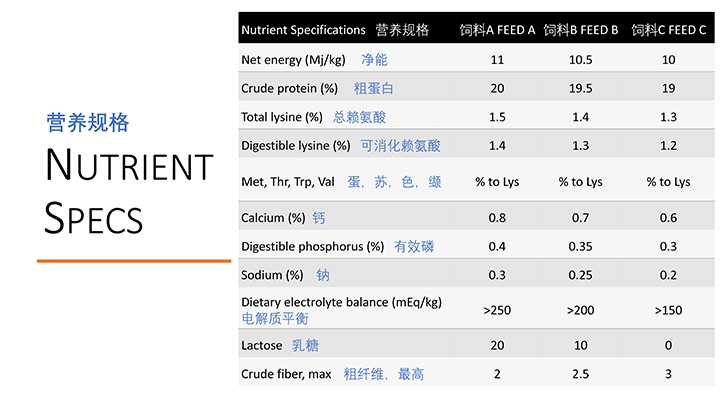Click the FEED B column header

tap(581, 30)
